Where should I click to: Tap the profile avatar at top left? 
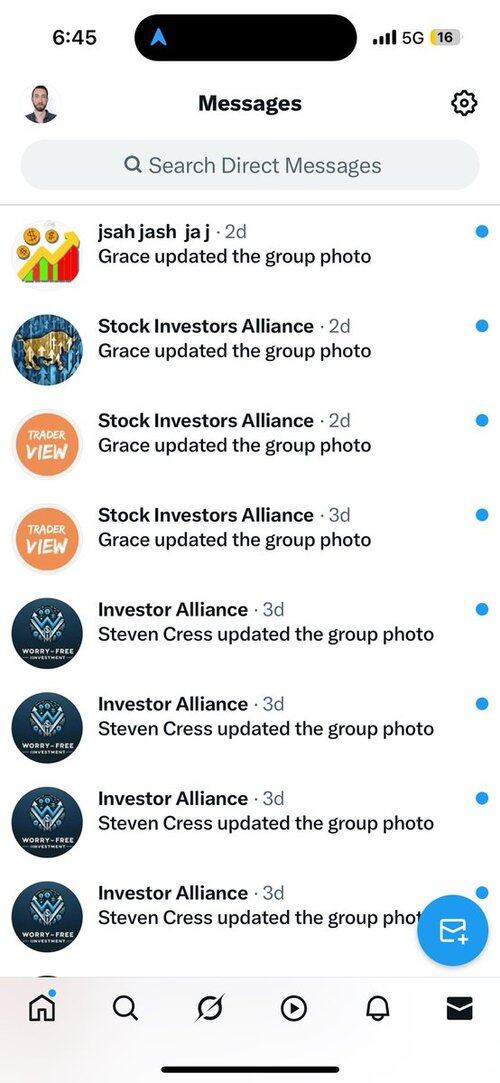pos(41,104)
